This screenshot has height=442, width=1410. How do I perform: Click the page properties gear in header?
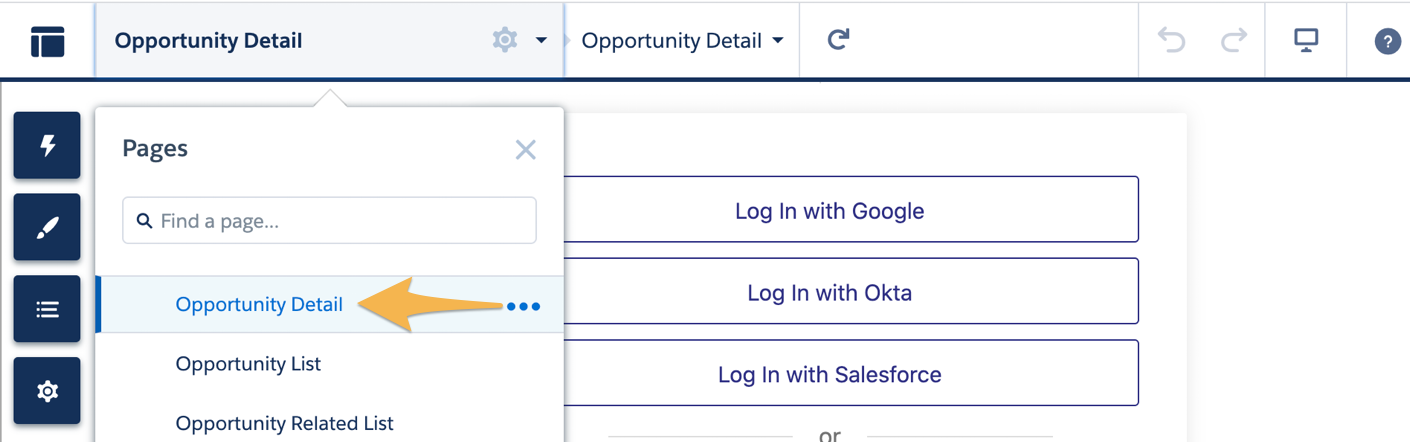point(505,40)
